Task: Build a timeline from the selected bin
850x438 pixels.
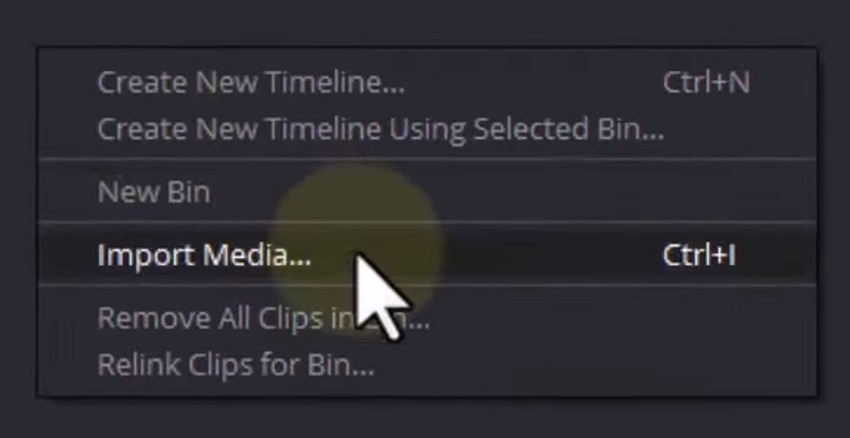Action: click(427, 129)
